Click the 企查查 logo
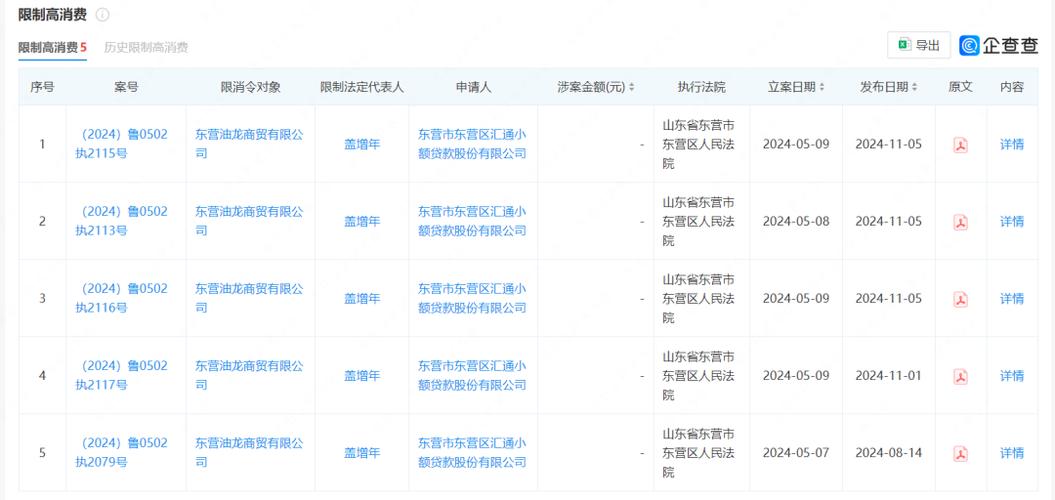The width and height of the screenshot is (1055, 500). point(999,45)
